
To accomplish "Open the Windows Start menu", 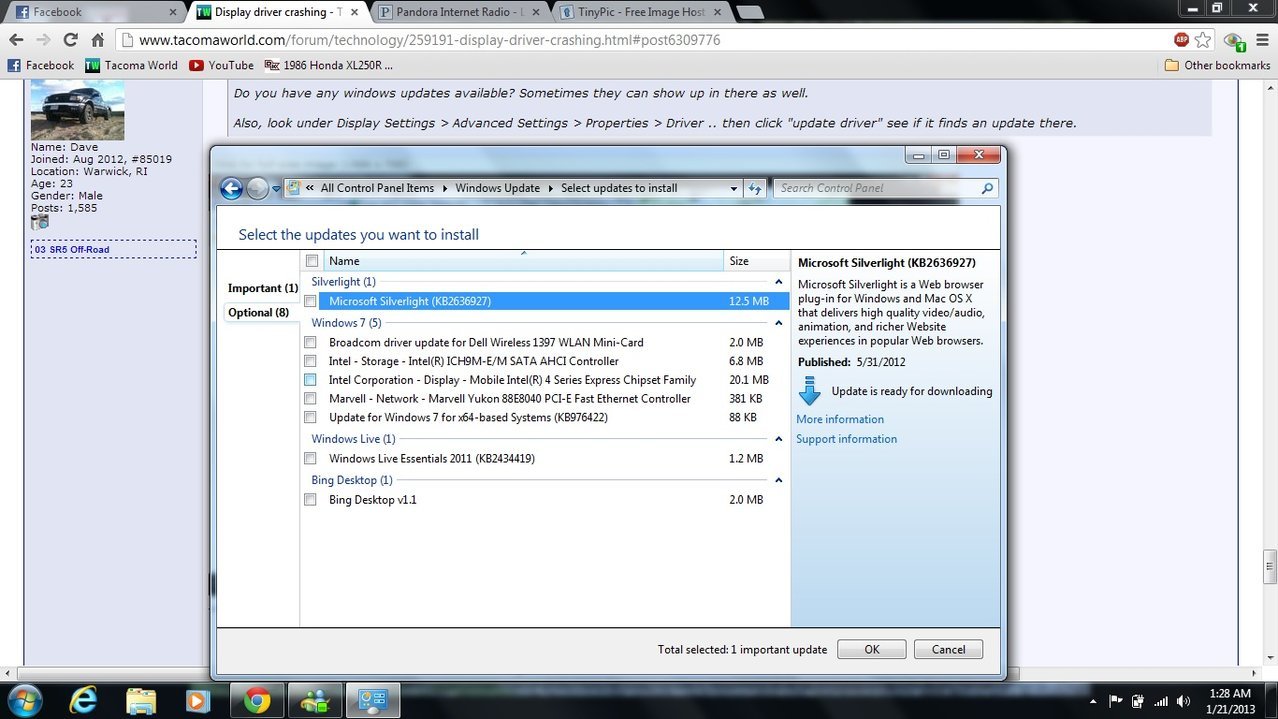I will pos(23,700).
